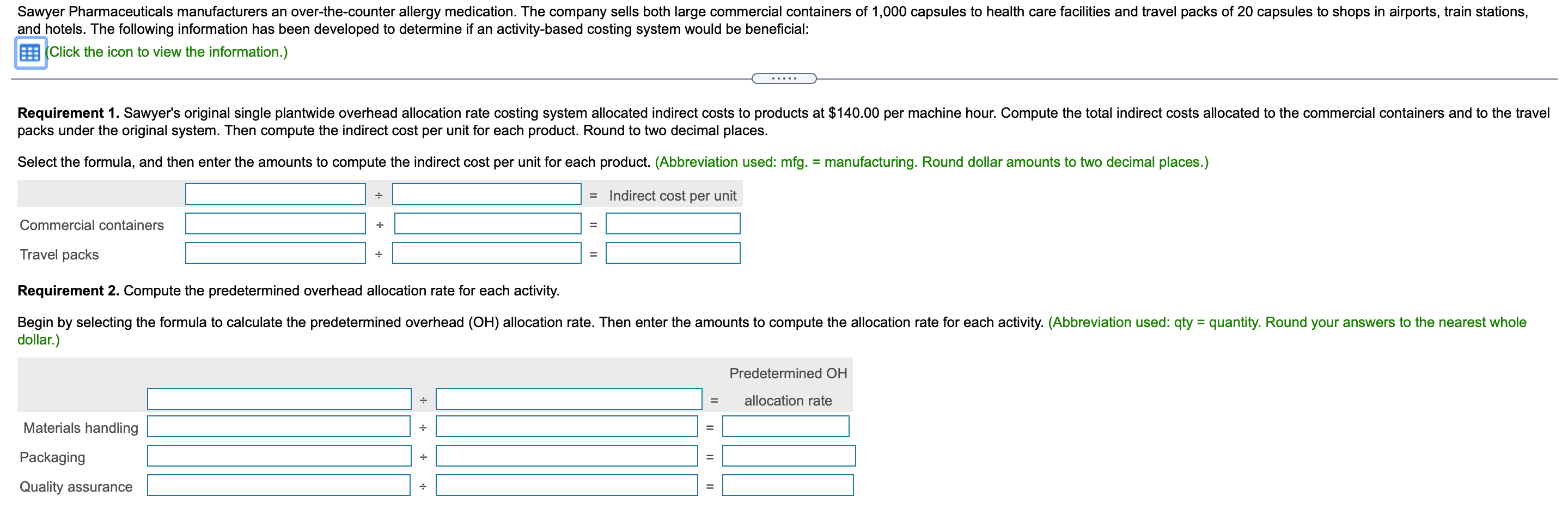Open the formula denominator dropdown before 'Indirect cost per unit'
Image resolution: width=1568 pixels, height=508 pixels.
pyautogui.click(x=486, y=194)
